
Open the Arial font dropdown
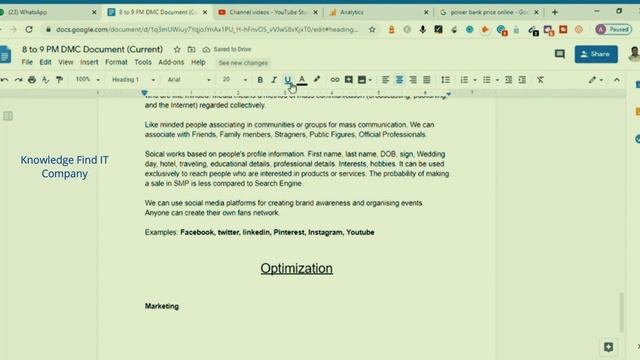(x=189, y=80)
